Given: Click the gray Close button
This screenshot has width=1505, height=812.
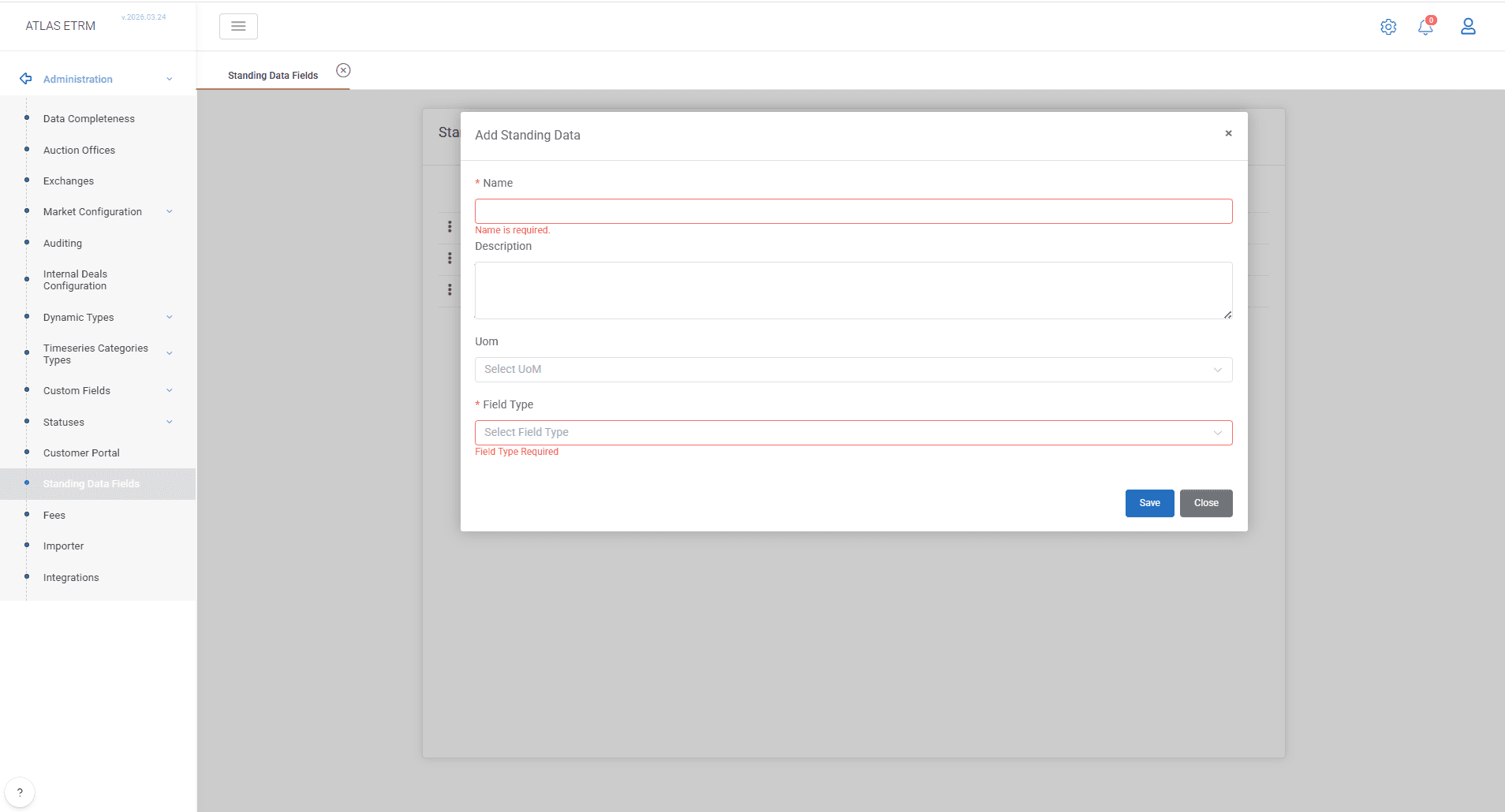Looking at the screenshot, I should coord(1206,503).
